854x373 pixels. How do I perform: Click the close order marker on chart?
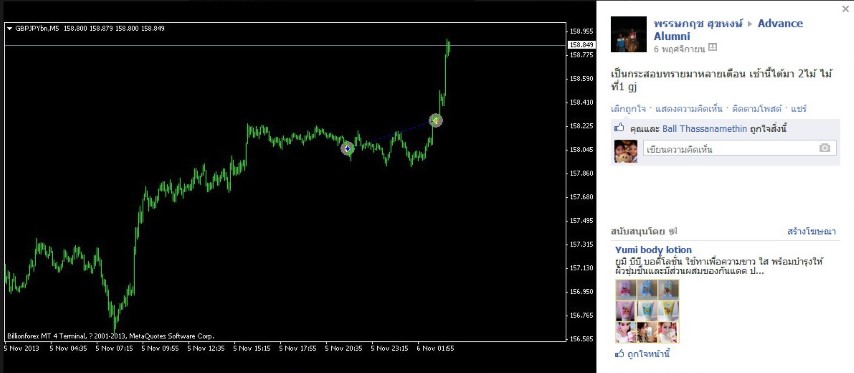coord(435,120)
